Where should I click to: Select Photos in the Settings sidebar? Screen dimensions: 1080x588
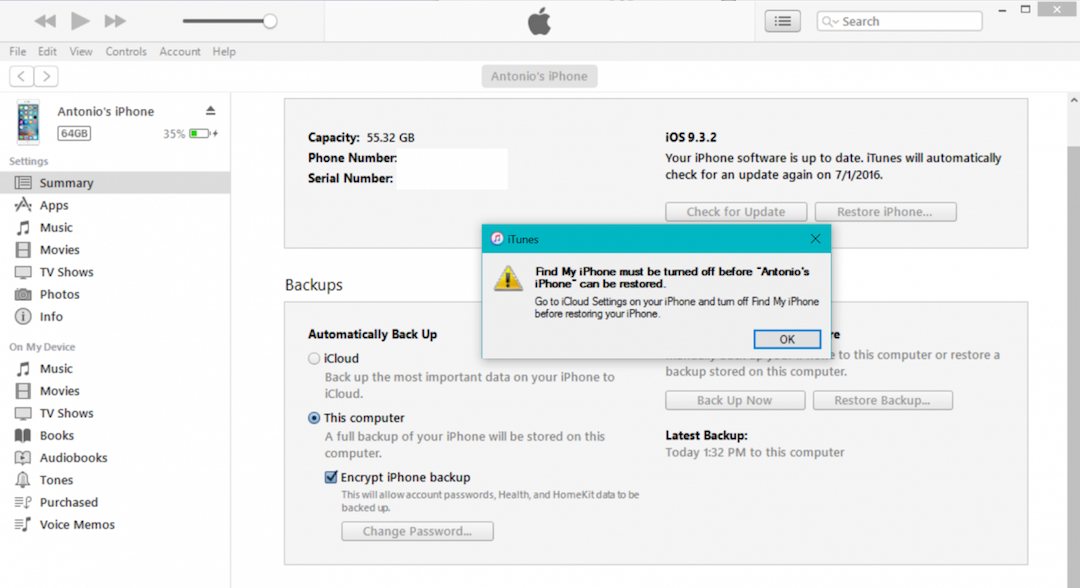point(59,294)
